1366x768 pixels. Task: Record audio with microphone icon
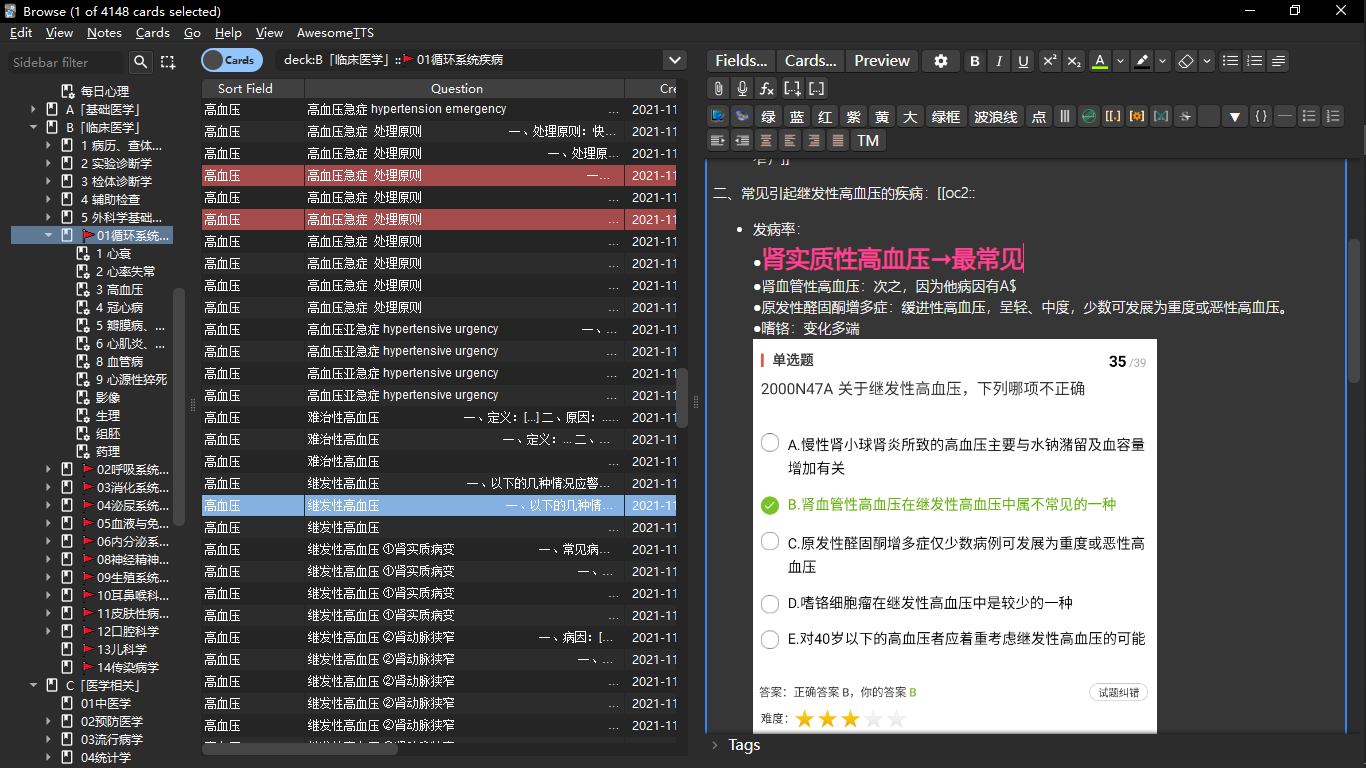coord(742,88)
